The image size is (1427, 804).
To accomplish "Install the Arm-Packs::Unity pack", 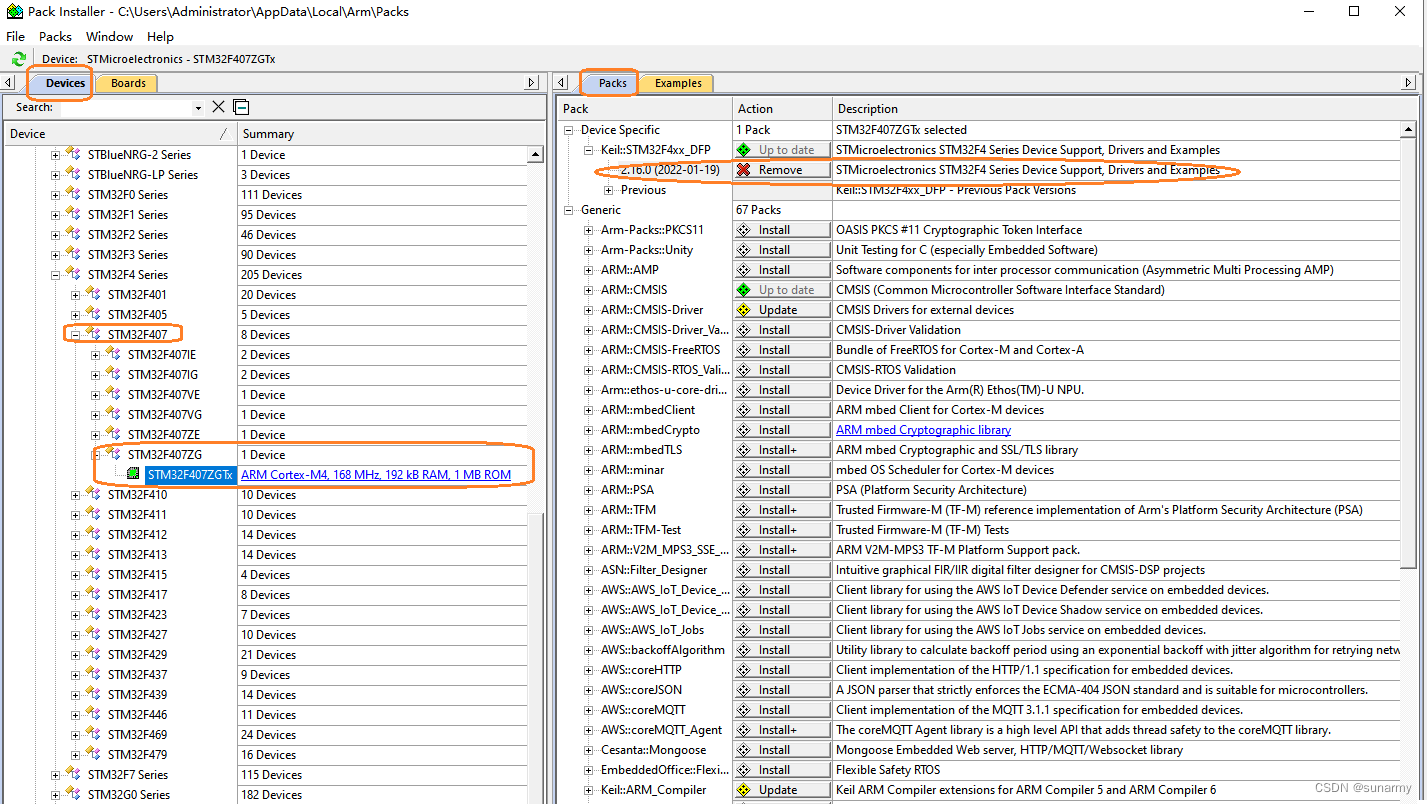I will 782,250.
